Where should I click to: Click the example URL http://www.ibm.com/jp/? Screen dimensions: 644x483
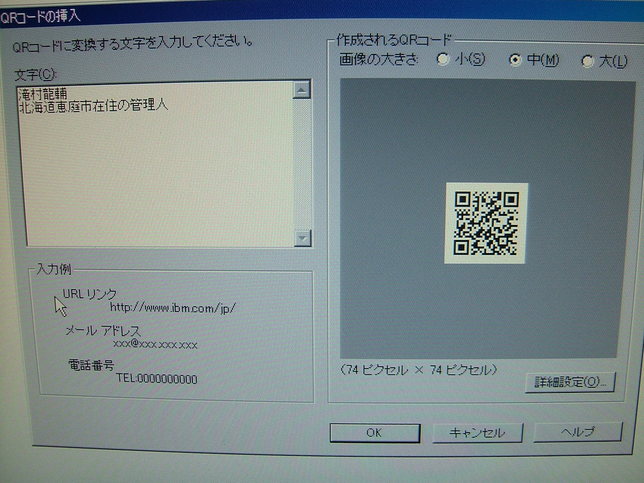(x=172, y=308)
